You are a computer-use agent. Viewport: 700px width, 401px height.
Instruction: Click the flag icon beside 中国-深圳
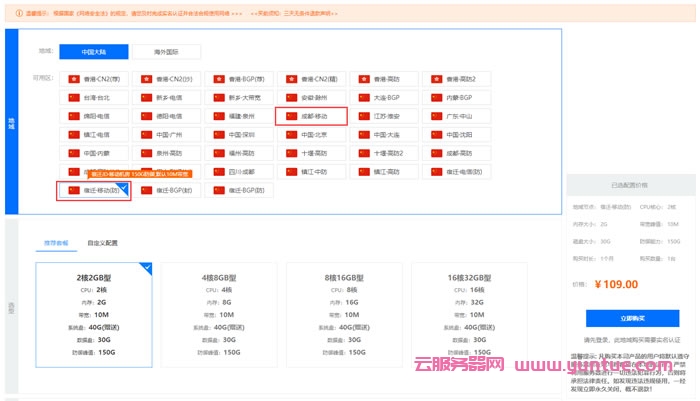216,134
